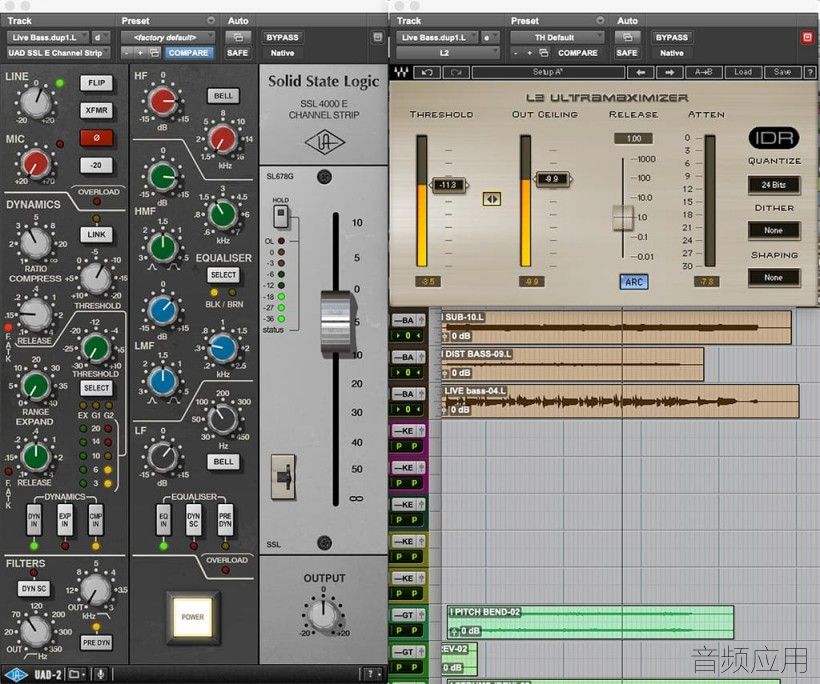Click the redo arrow in L2 toolbar
This screenshot has height=684, width=820.
click(456, 73)
